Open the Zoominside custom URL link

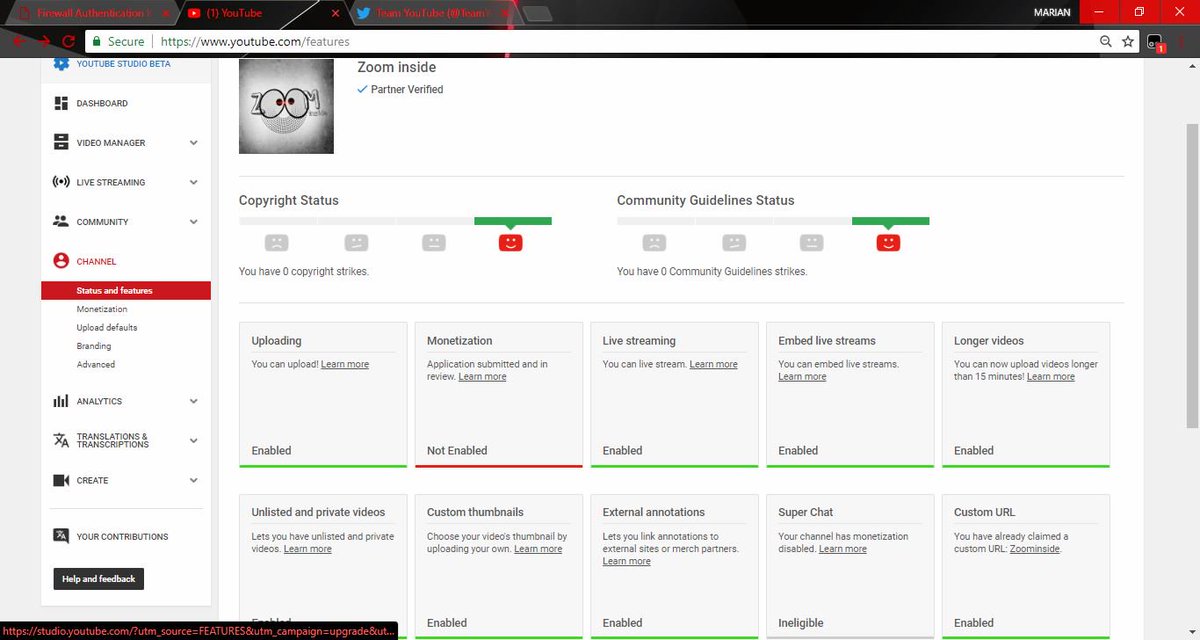point(1035,549)
